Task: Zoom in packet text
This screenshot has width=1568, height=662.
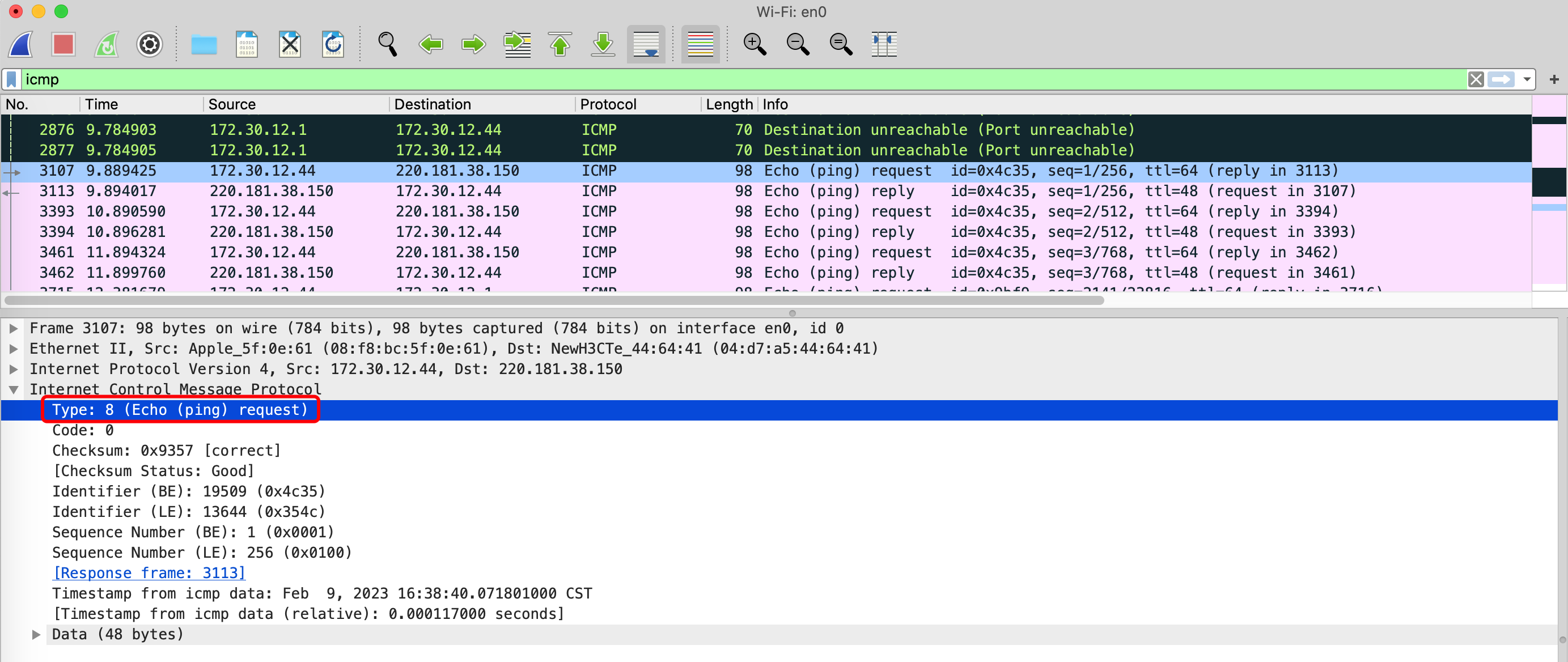Action: [755, 44]
